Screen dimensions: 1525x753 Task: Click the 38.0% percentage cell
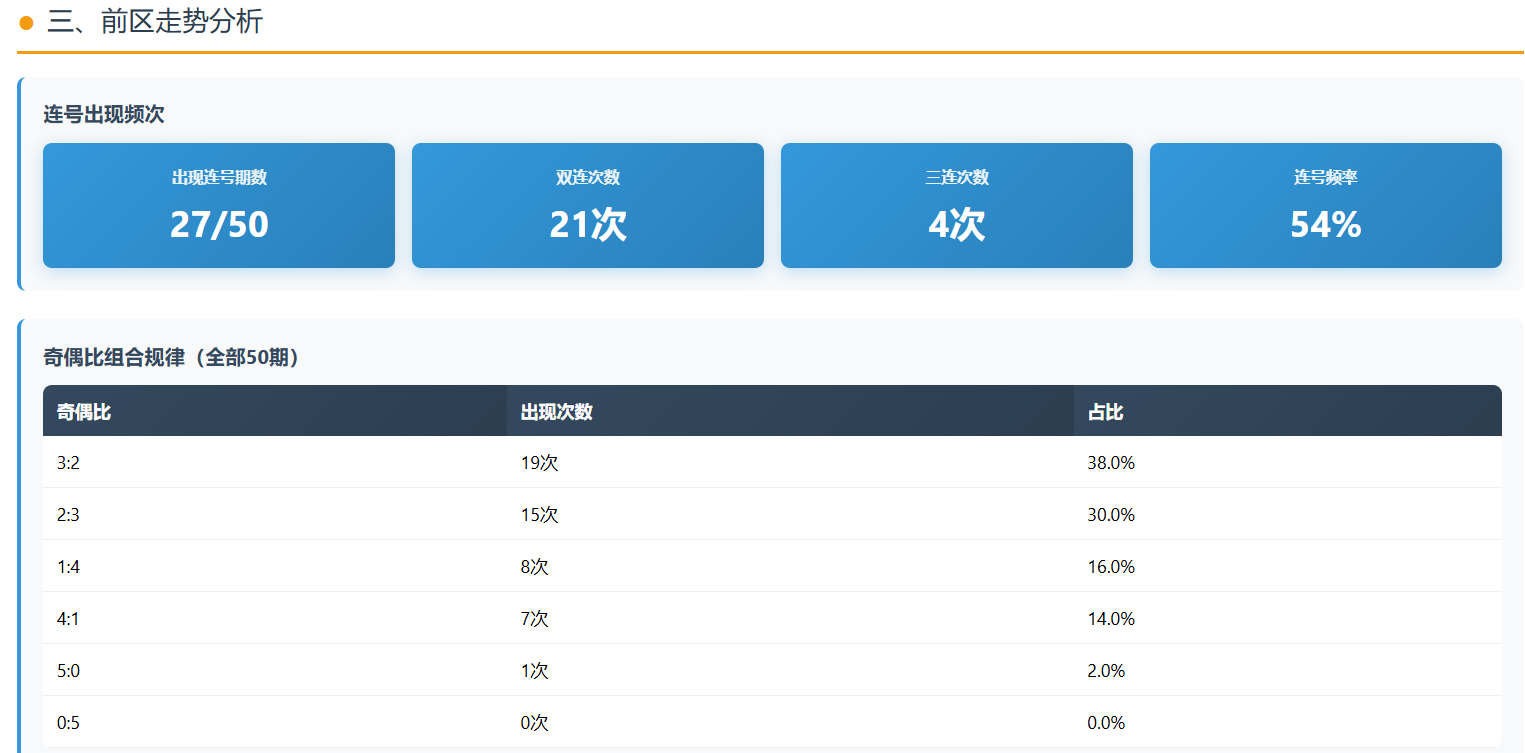[1111, 463]
